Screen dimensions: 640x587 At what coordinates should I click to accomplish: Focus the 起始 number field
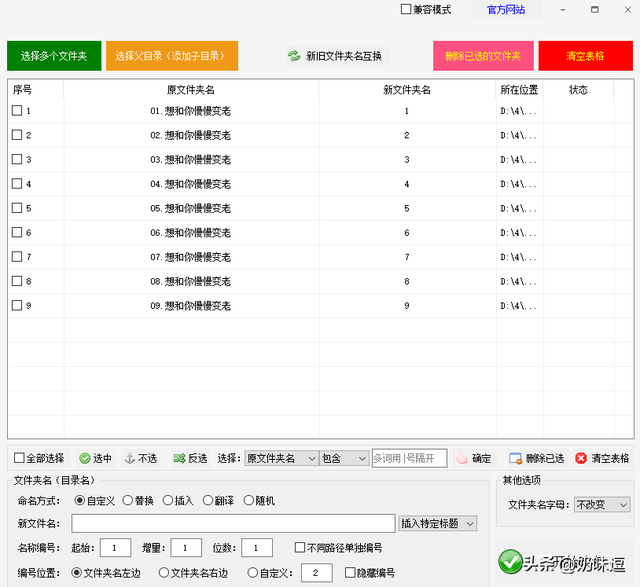[116, 548]
